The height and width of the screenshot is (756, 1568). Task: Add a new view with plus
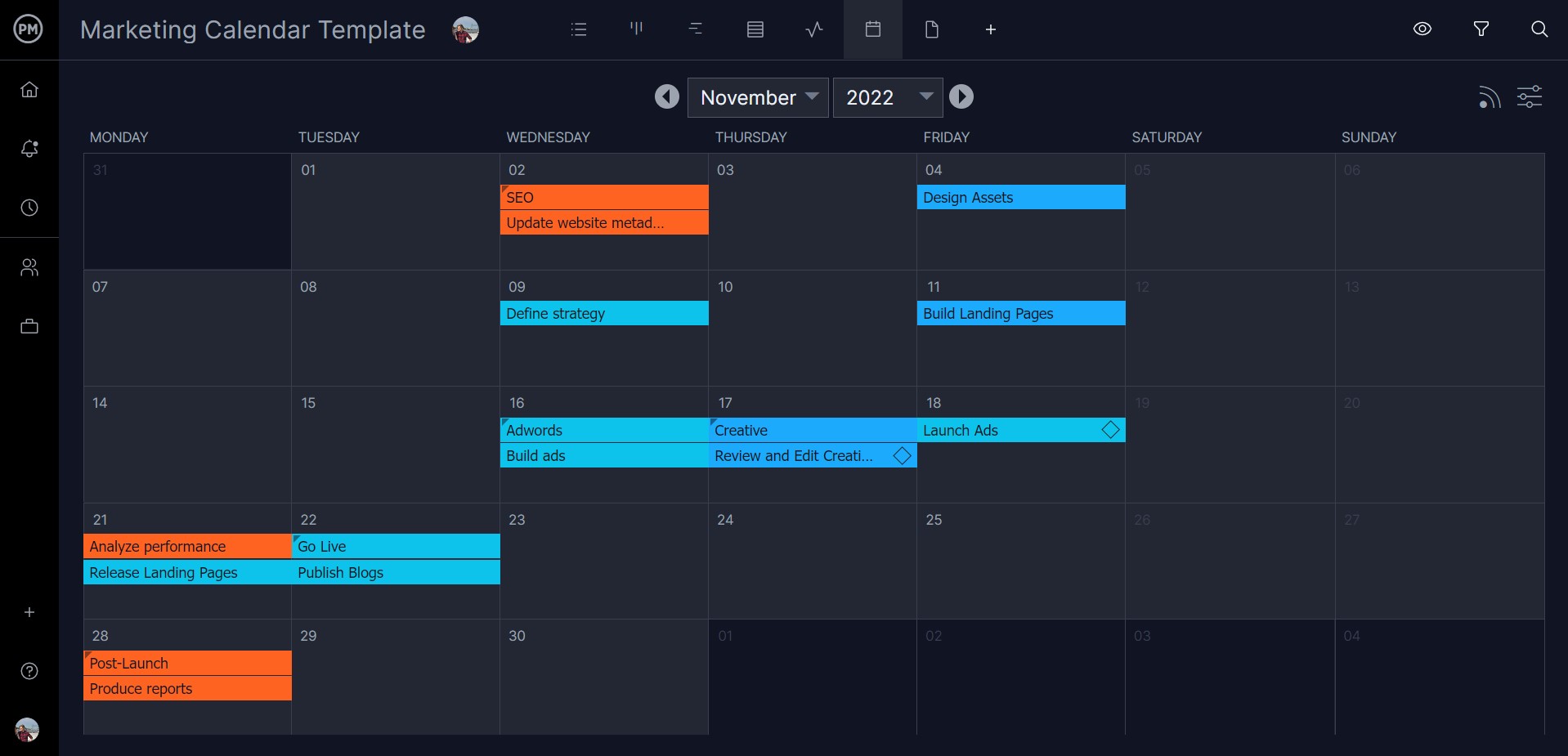[990, 29]
